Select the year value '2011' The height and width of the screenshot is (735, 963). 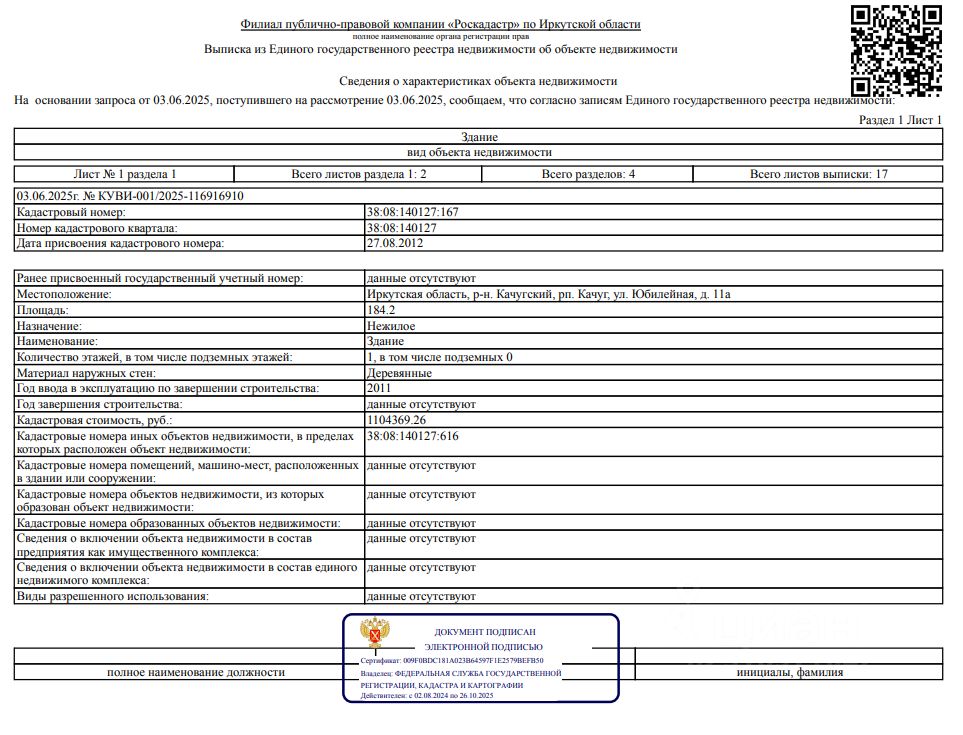point(379,388)
